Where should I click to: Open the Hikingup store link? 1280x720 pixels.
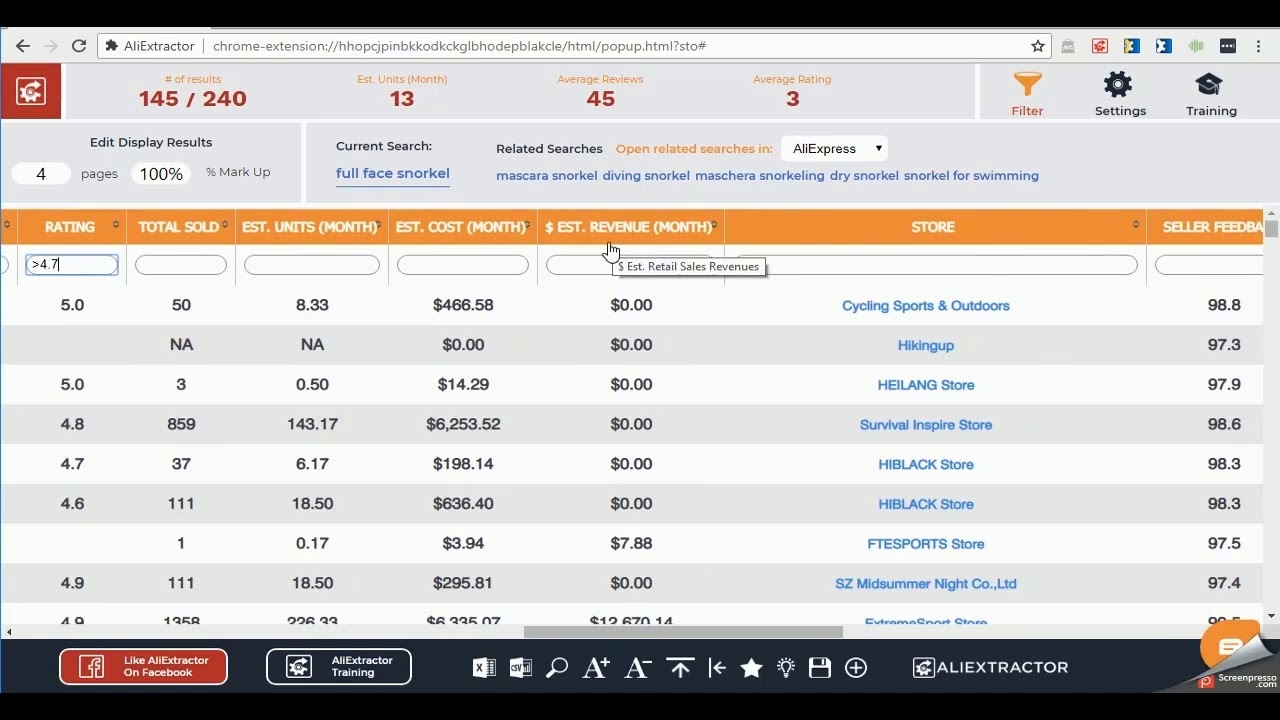(x=926, y=346)
